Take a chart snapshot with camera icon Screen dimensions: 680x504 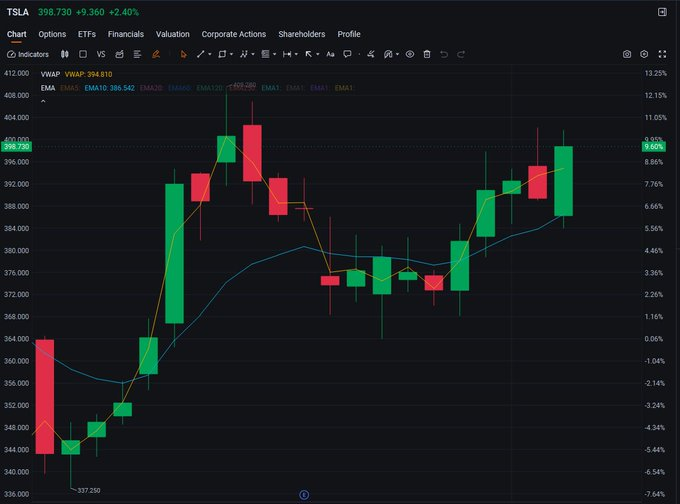click(x=627, y=54)
